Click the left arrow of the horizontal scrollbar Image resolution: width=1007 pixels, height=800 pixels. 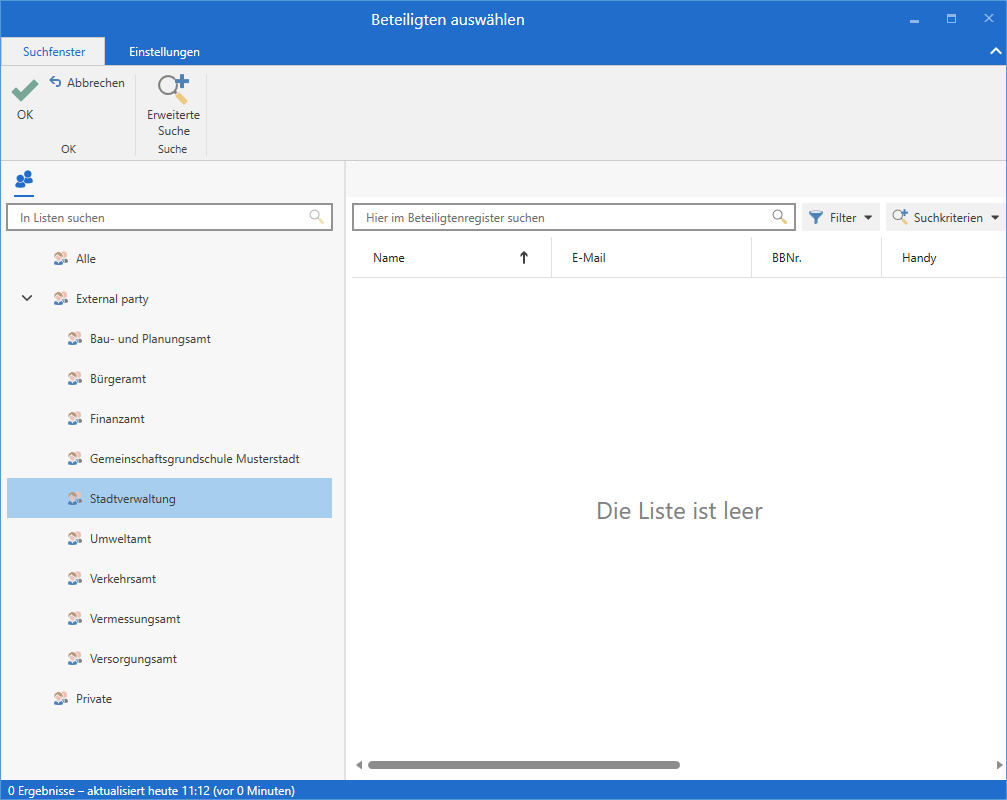(x=359, y=765)
